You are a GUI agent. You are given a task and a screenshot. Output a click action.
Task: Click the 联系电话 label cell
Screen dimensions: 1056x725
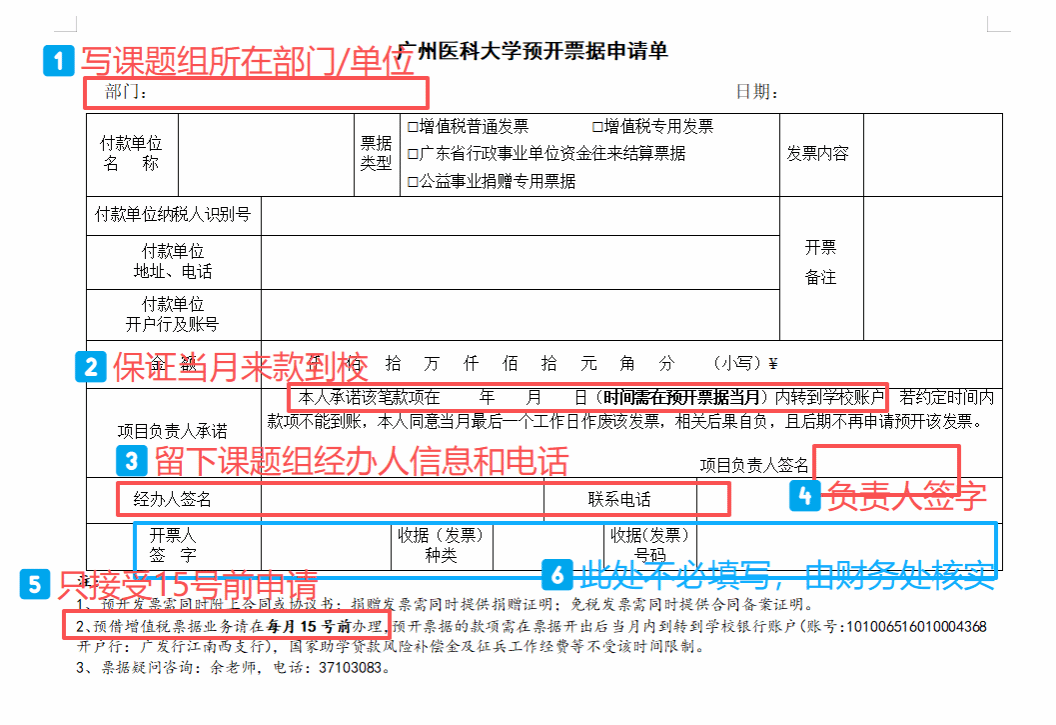[620, 499]
